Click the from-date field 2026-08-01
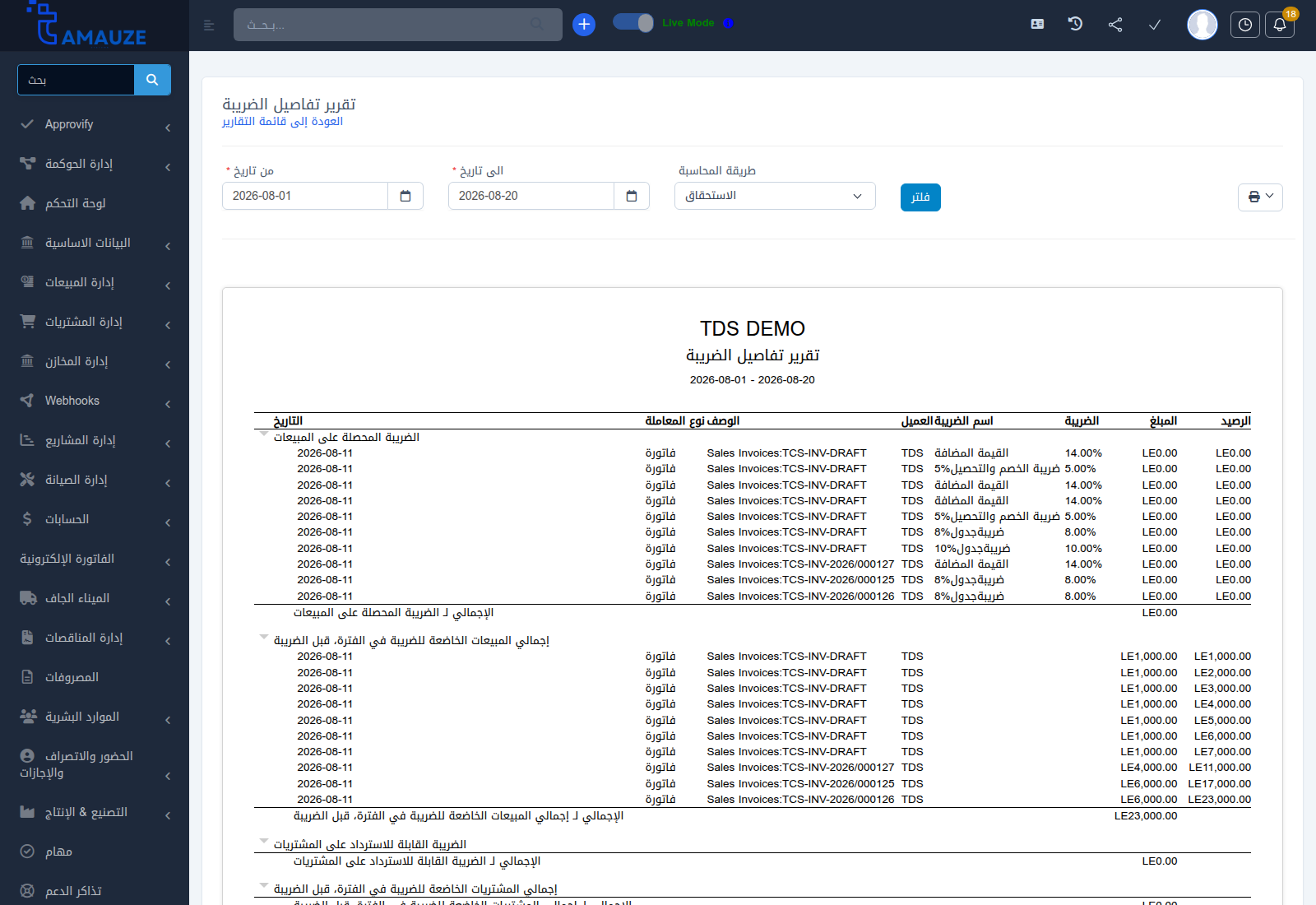 (305, 196)
